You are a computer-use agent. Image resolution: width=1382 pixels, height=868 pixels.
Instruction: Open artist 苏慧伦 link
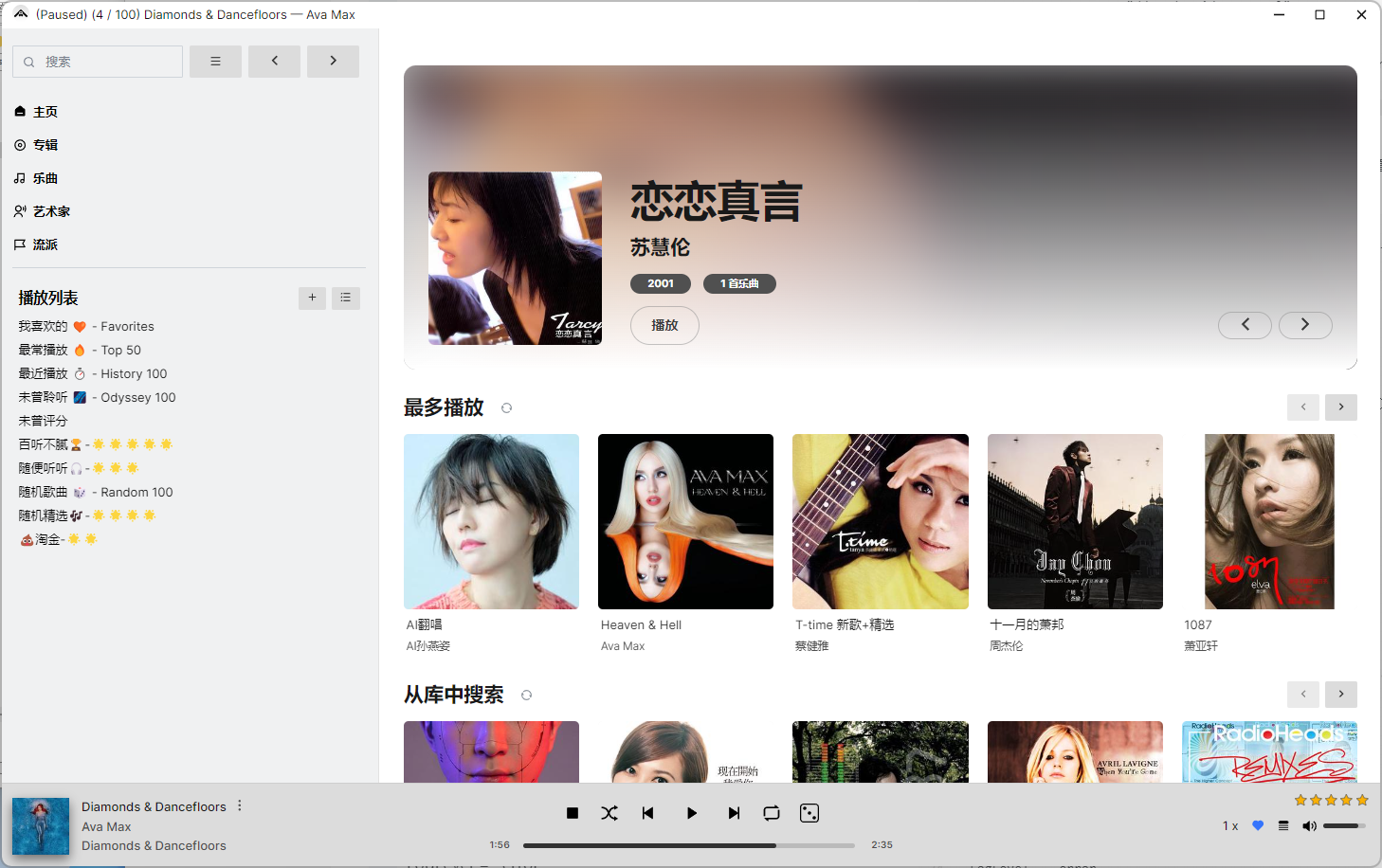pos(660,247)
